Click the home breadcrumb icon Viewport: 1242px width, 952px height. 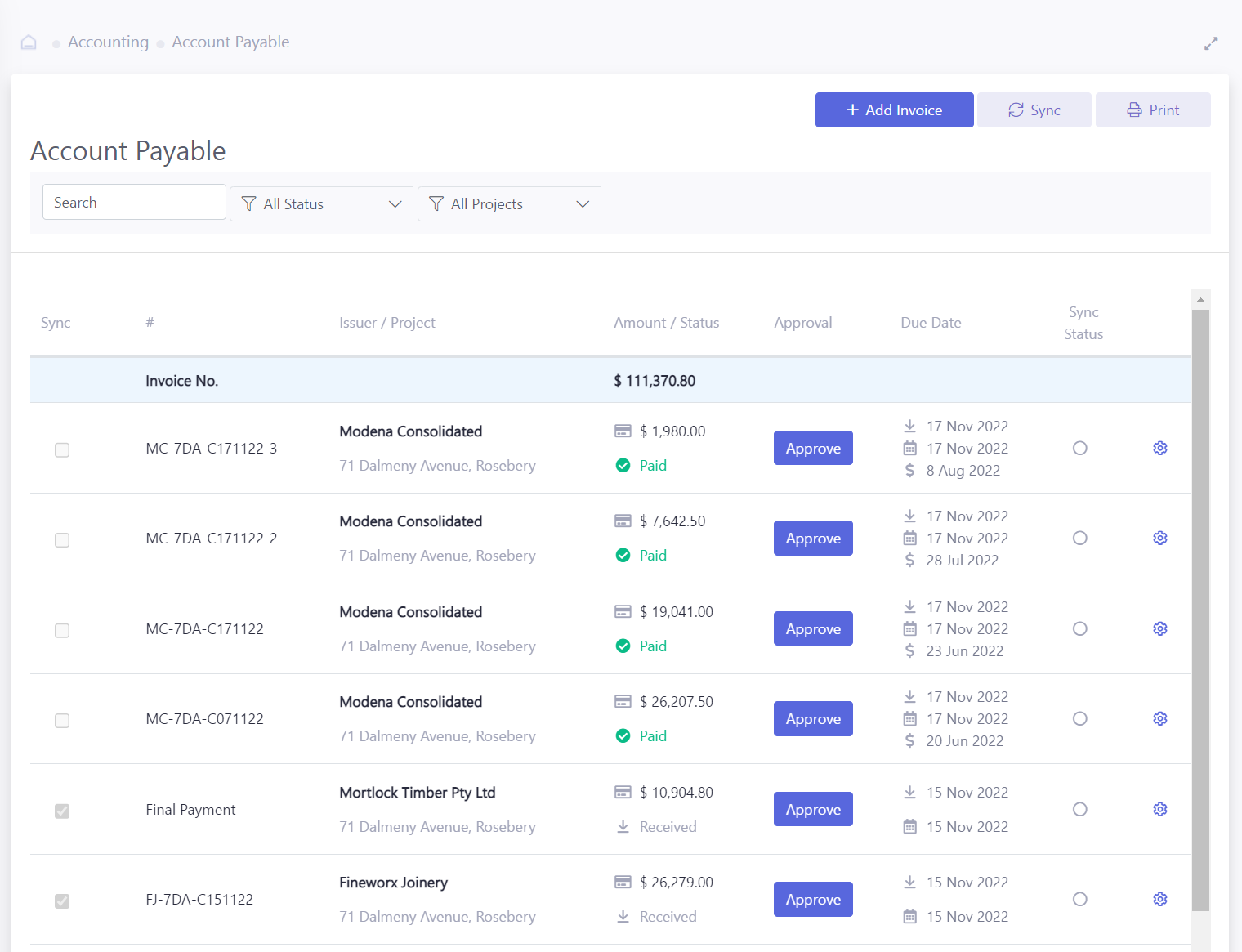point(29,42)
